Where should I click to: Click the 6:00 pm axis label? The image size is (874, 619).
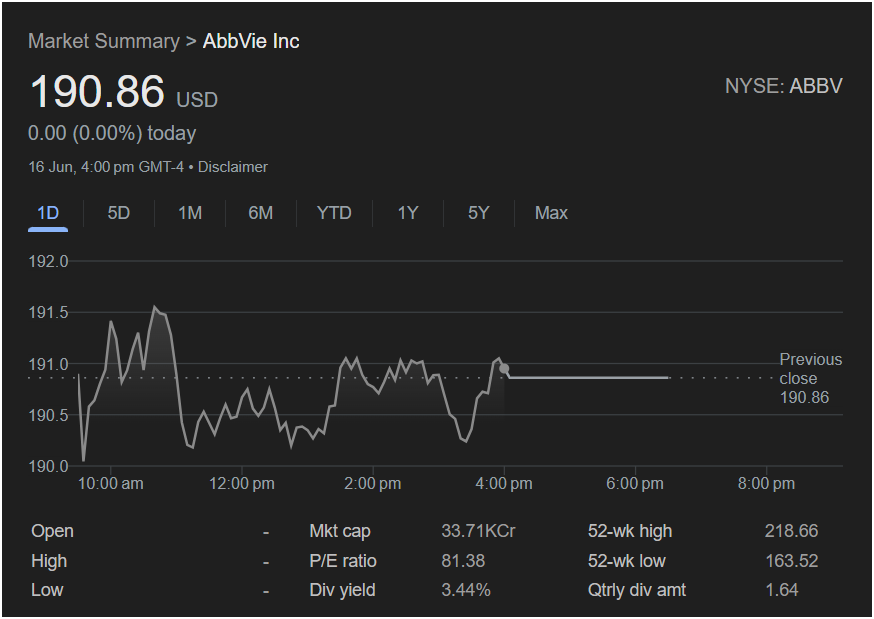pos(635,484)
